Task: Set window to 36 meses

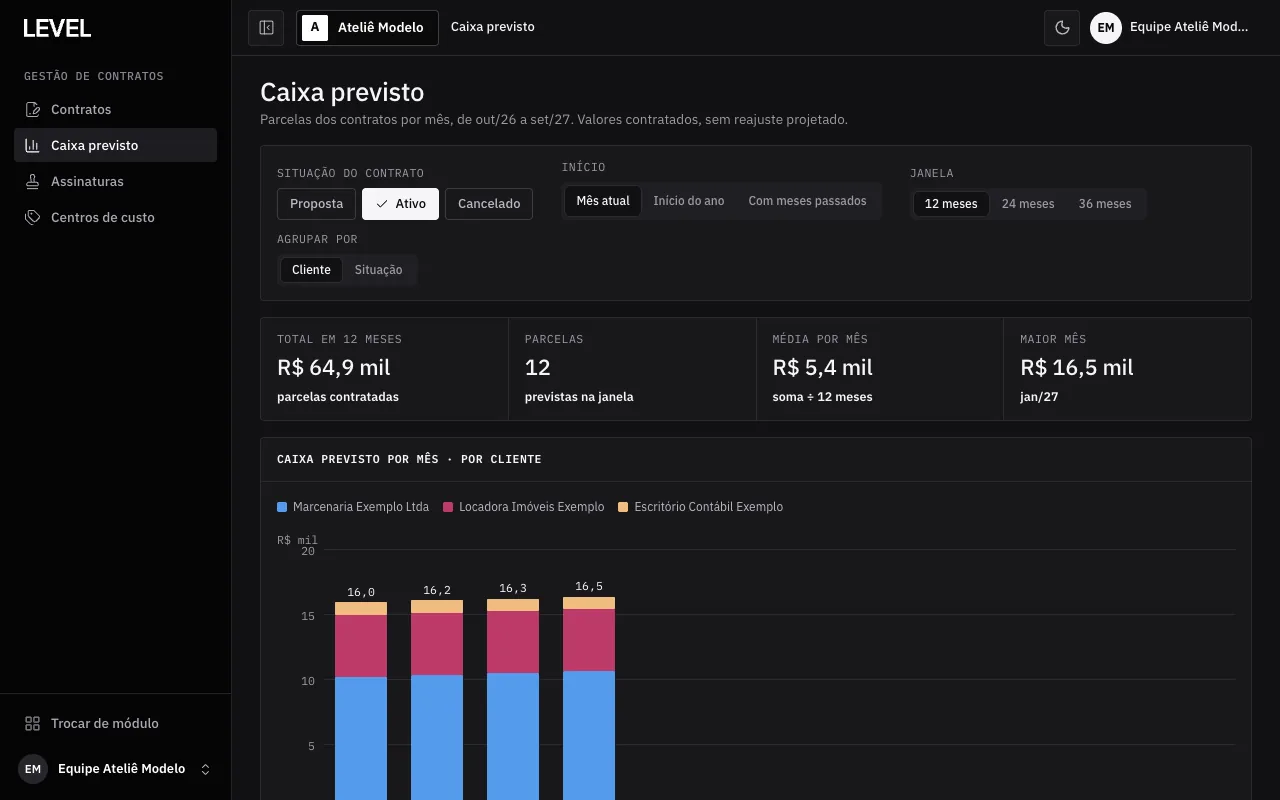Action: pos(1105,204)
